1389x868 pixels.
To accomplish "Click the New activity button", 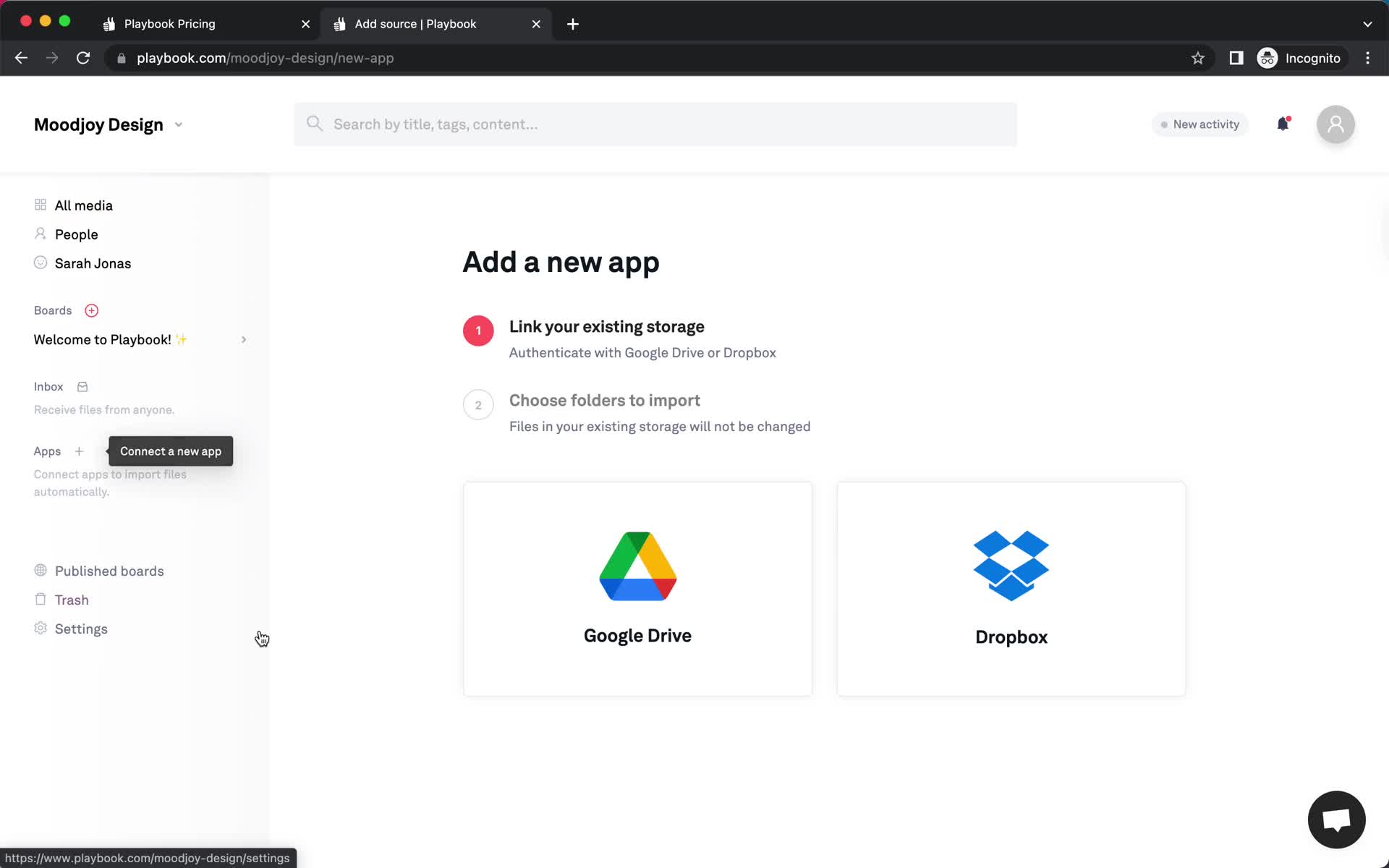I will tap(1198, 123).
